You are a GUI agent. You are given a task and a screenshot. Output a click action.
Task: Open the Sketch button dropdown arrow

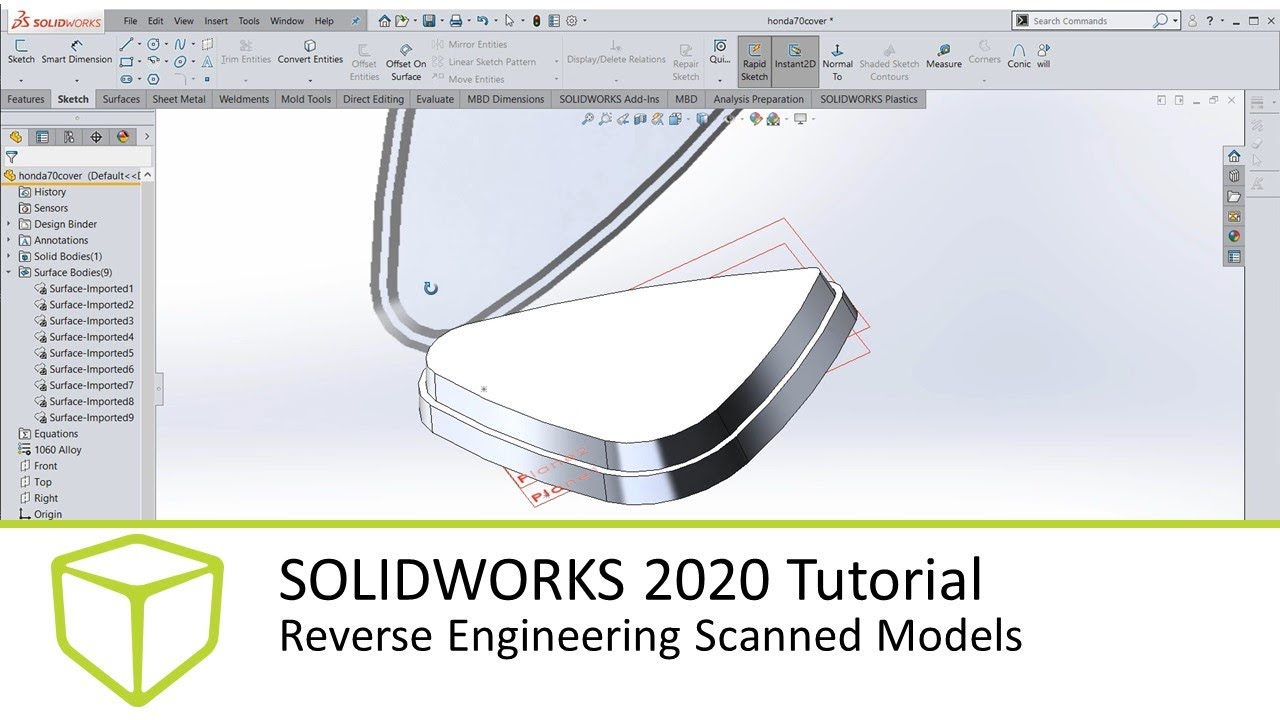click(21, 79)
